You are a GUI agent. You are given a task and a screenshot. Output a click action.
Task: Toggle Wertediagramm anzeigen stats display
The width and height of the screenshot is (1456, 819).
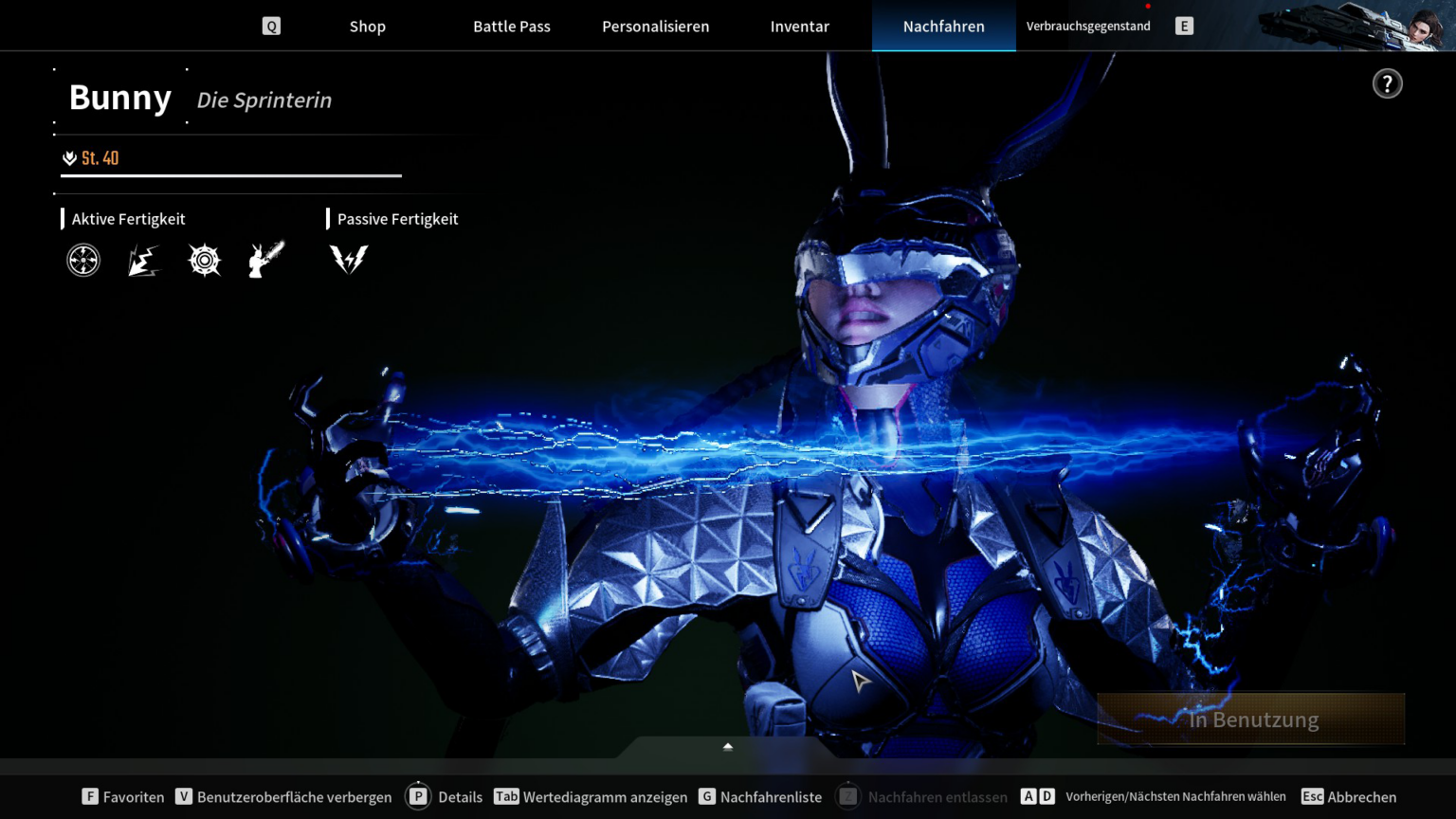[591, 797]
